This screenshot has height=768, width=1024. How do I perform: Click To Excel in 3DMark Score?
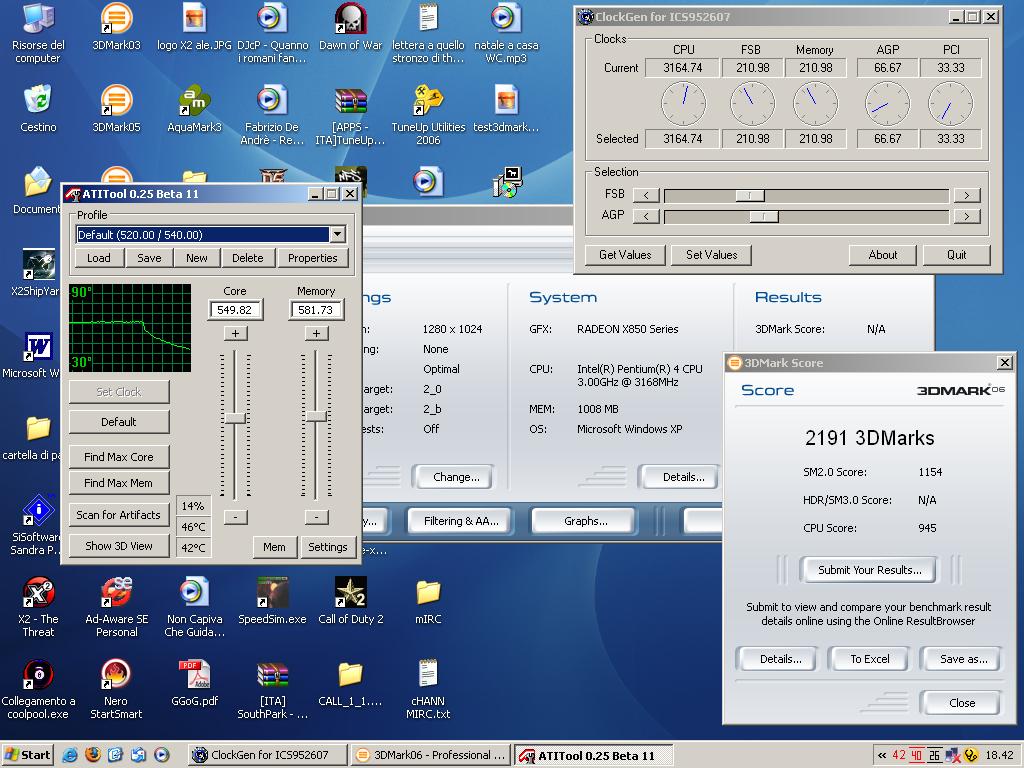click(x=869, y=659)
